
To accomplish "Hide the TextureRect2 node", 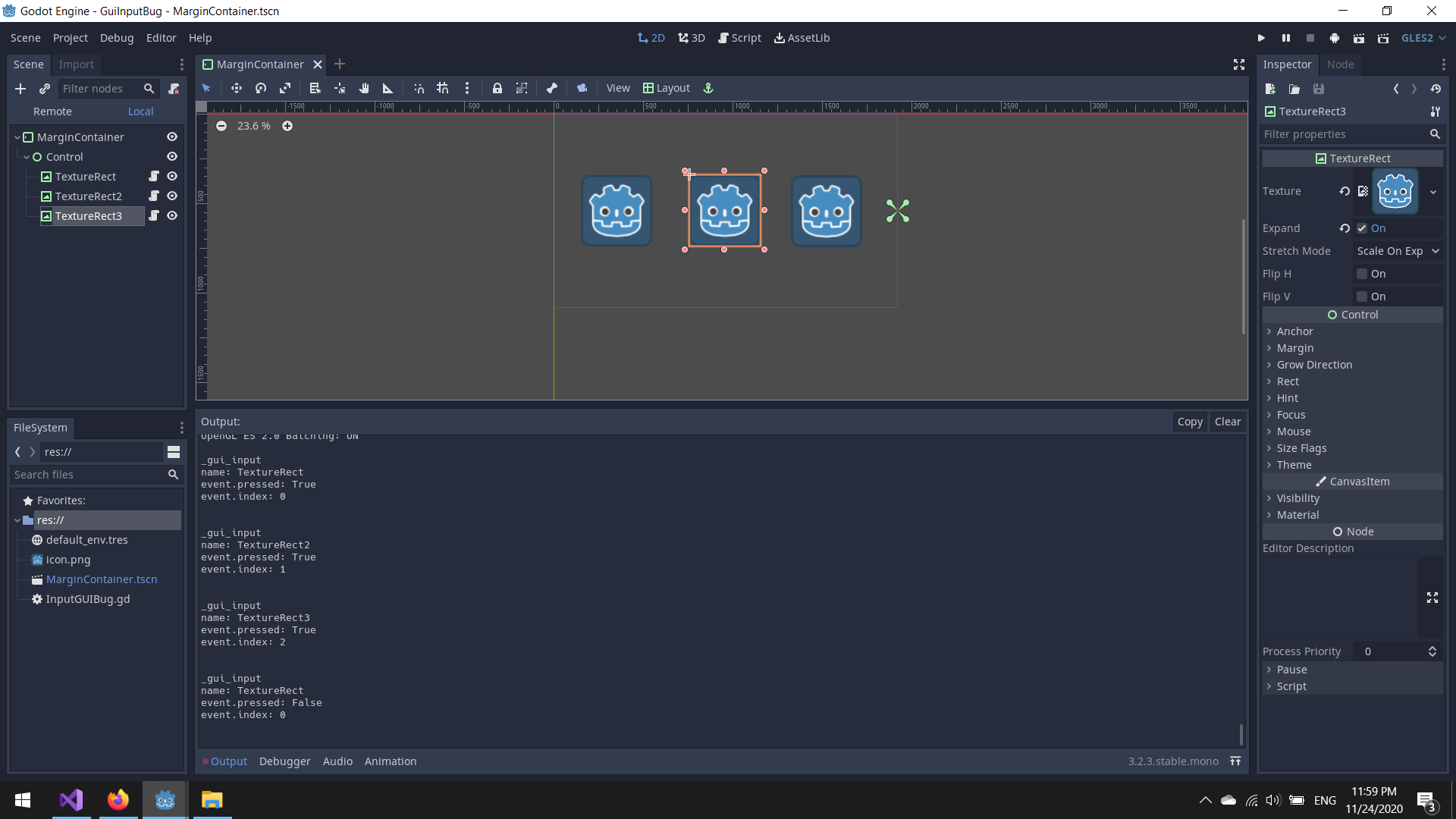I will [171, 196].
